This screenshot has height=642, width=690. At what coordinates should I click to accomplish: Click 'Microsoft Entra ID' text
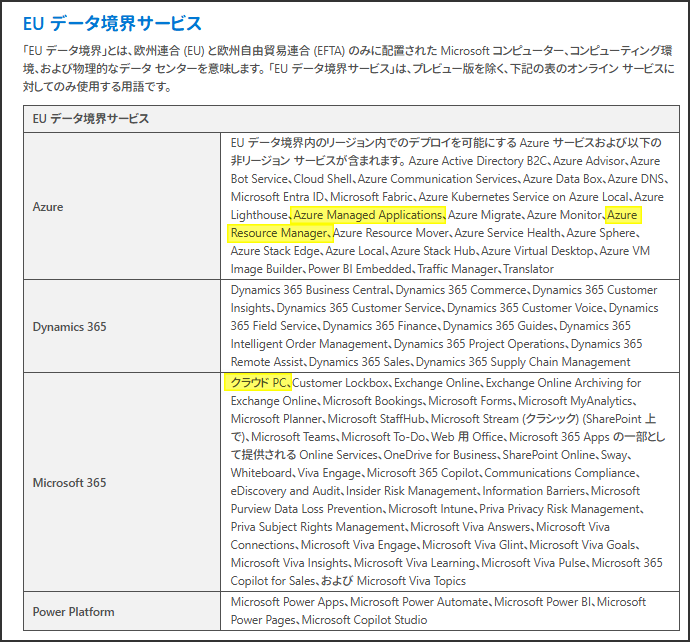click(277, 197)
